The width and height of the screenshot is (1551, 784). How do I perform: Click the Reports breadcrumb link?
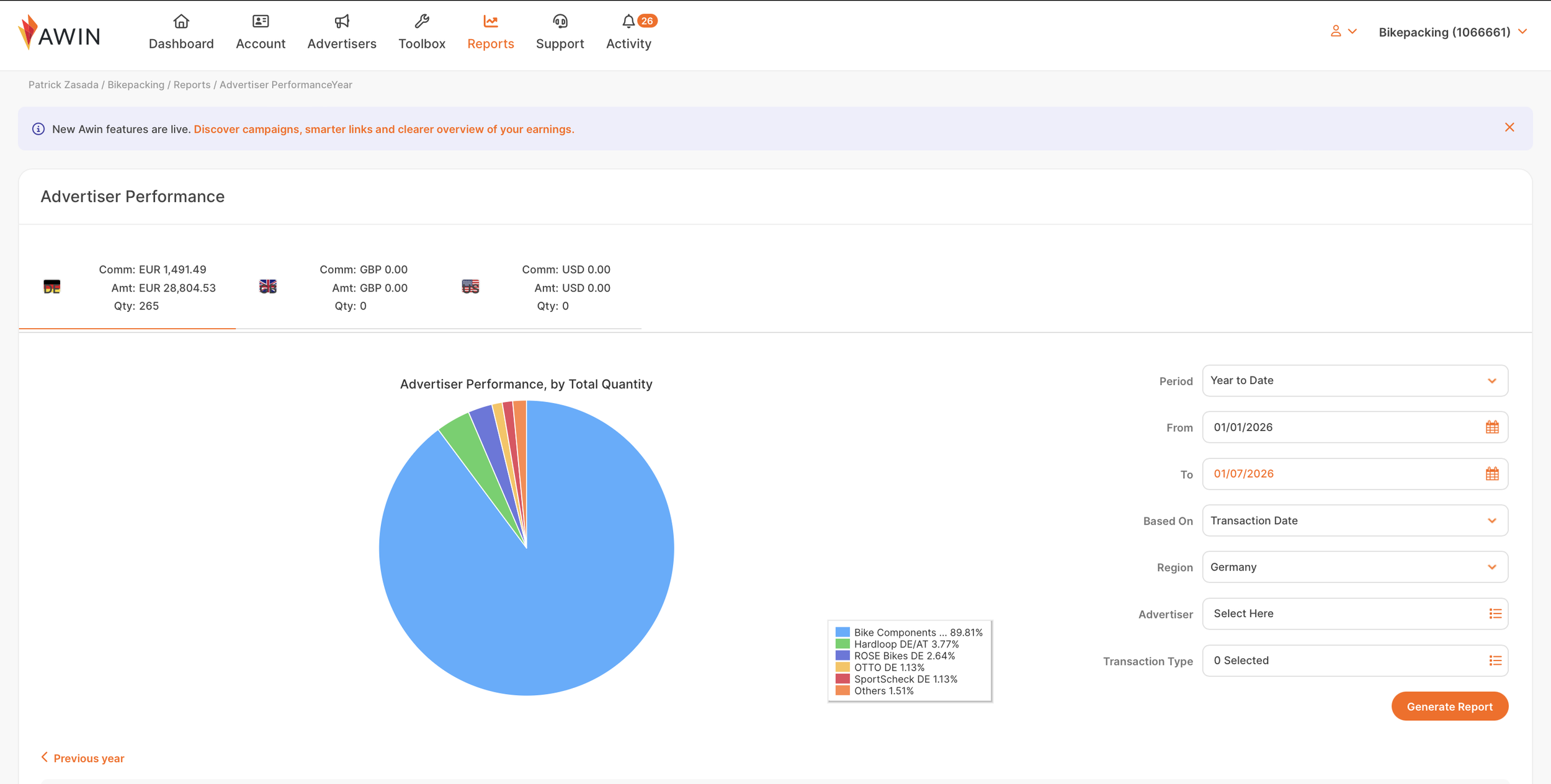(x=192, y=84)
